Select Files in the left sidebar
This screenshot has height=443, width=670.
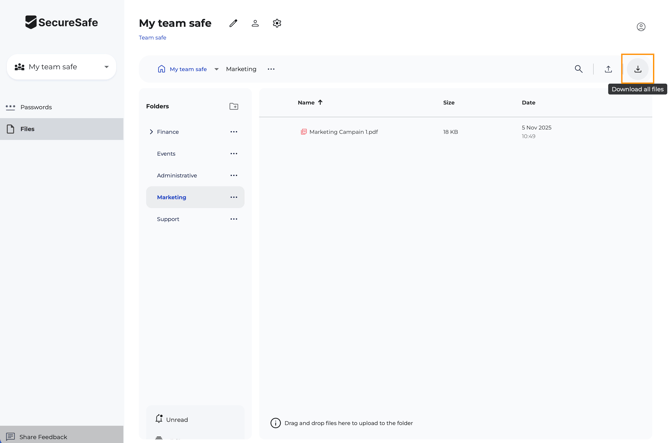pos(28,129)
